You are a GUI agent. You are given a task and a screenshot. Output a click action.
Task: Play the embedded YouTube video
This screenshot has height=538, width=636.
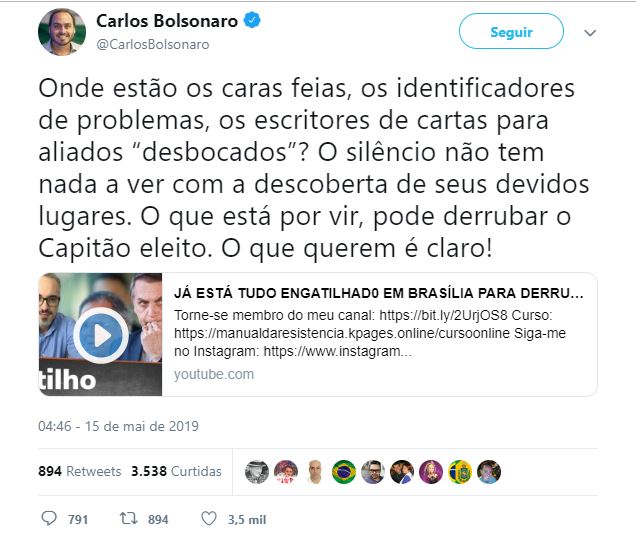pos(101,336)
